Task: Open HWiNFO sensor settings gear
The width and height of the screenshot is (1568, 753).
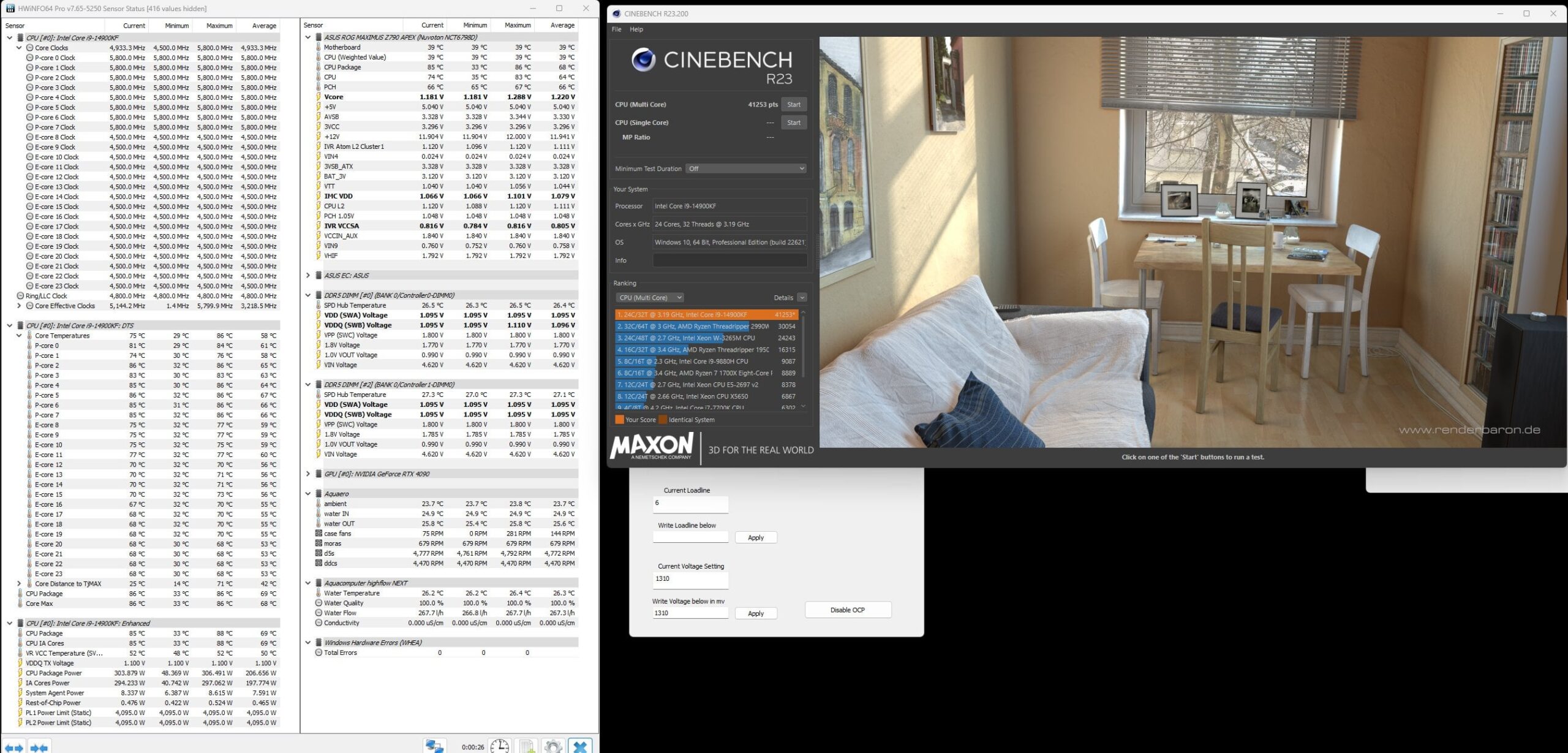Action: [553, 746]
